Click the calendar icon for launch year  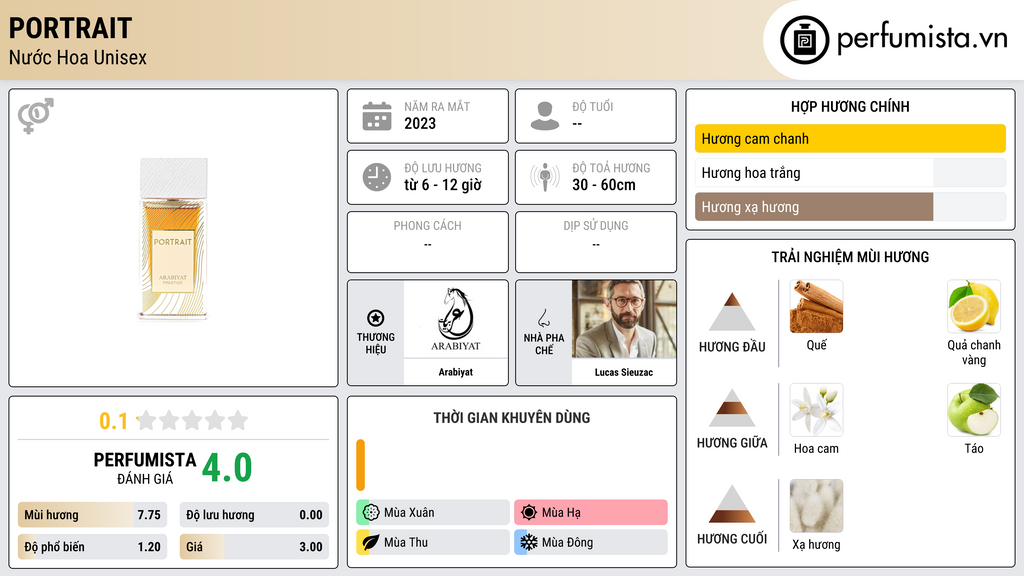click(377, 116)
